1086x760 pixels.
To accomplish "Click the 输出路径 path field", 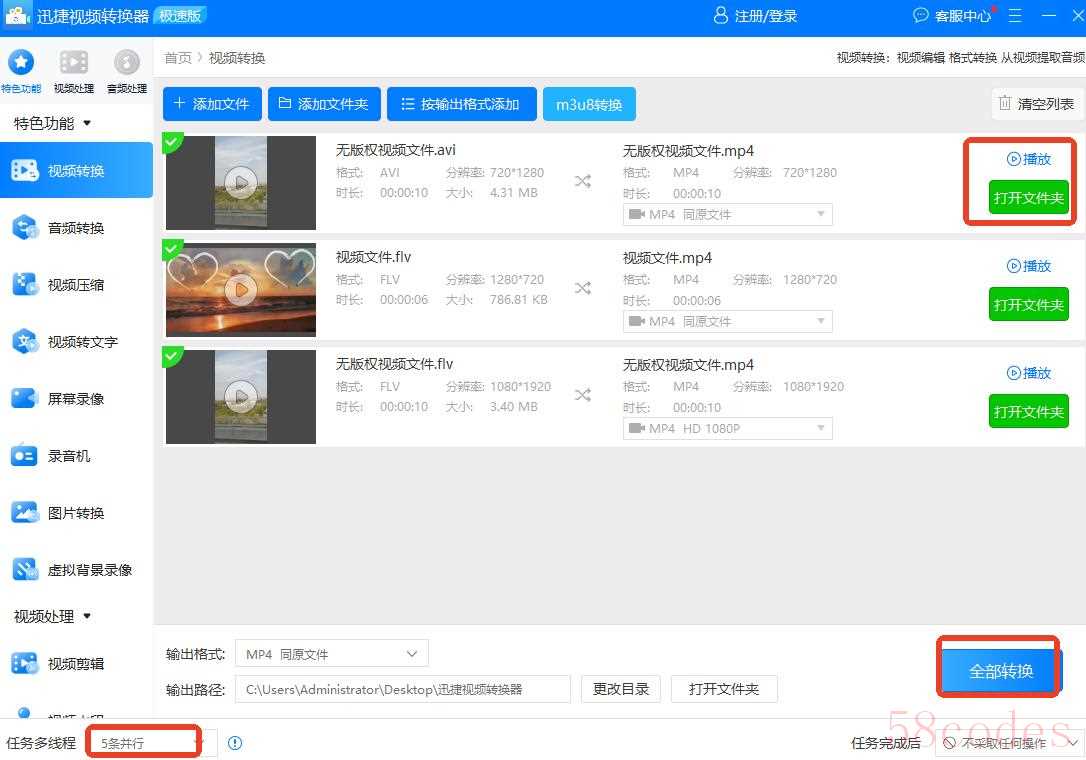I will (402, 689).
